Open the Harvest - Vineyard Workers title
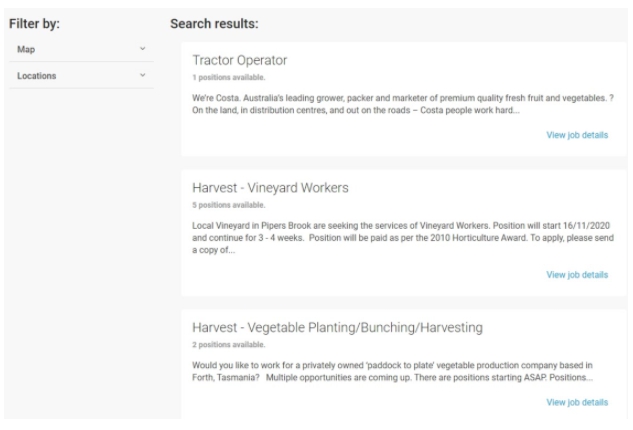Viewport: 633px width, 430px height. point(270,188)
